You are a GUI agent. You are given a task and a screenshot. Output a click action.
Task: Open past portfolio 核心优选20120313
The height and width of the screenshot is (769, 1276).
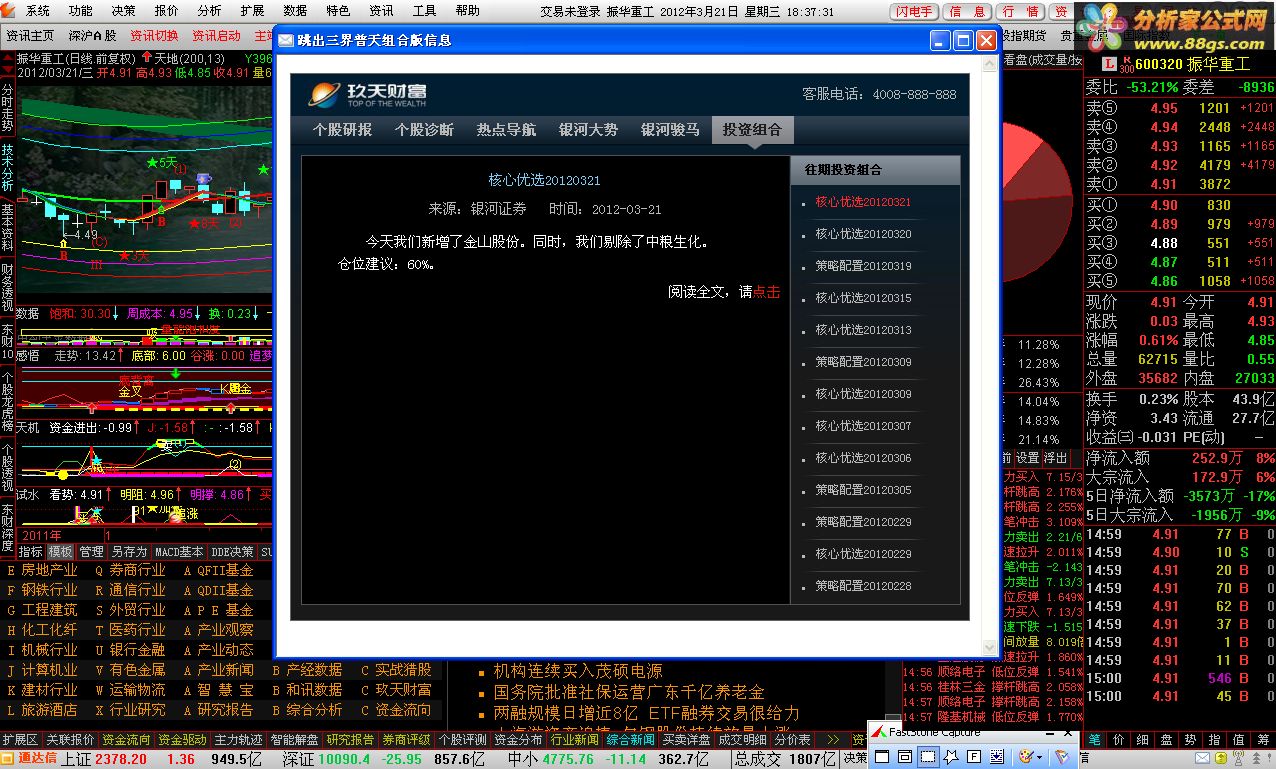click(863, 330)
